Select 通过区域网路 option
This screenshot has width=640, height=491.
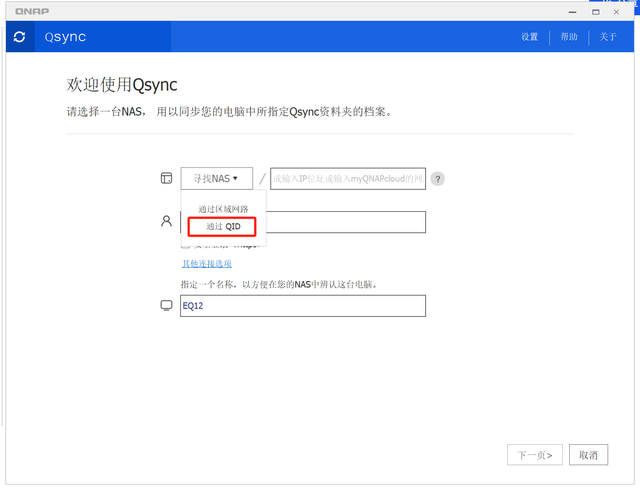point(223,209)
